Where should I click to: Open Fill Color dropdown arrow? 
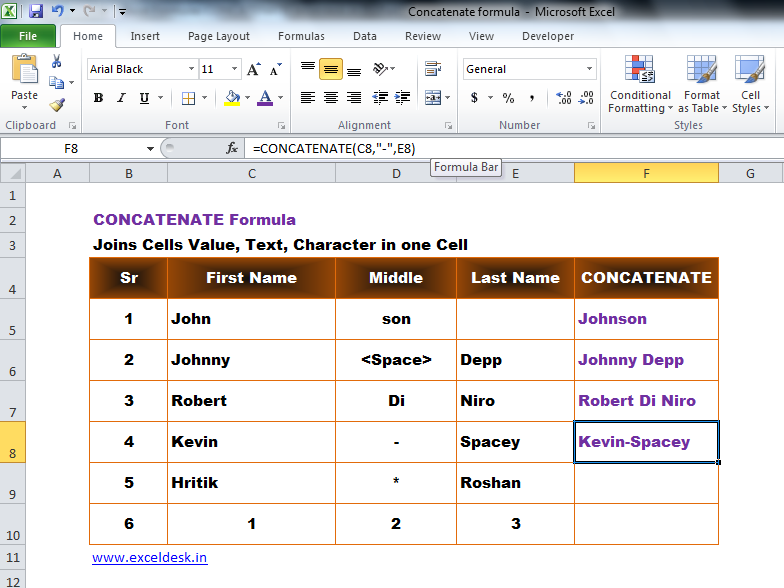[248, 98]
